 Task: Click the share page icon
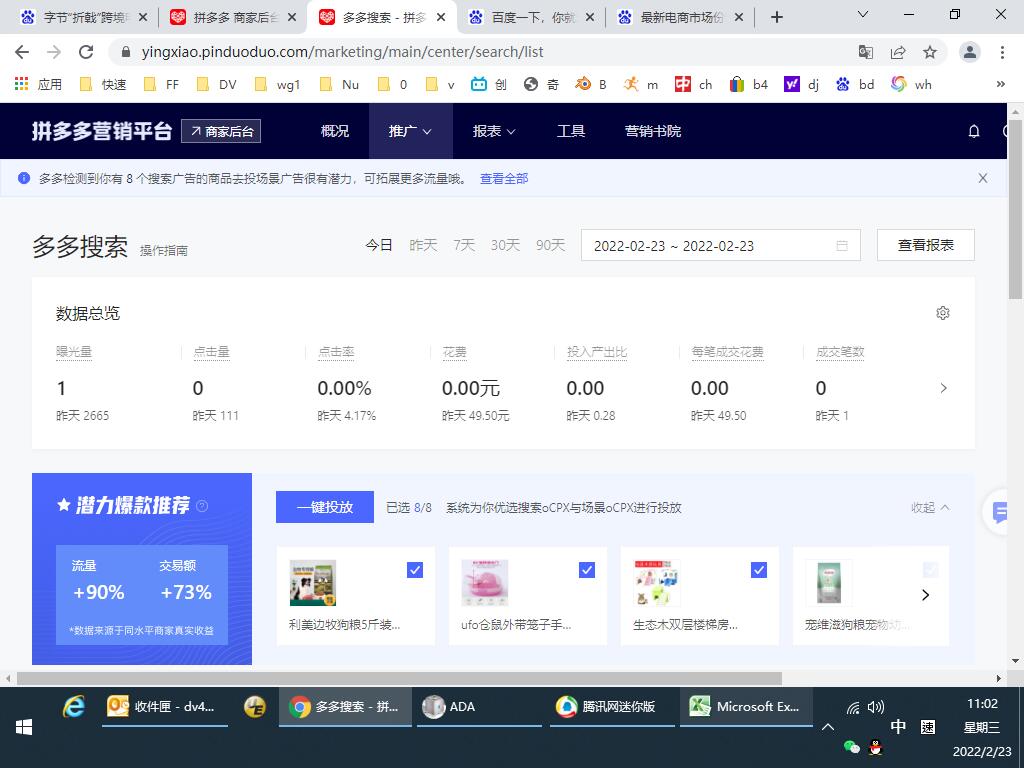coord(898,52)
